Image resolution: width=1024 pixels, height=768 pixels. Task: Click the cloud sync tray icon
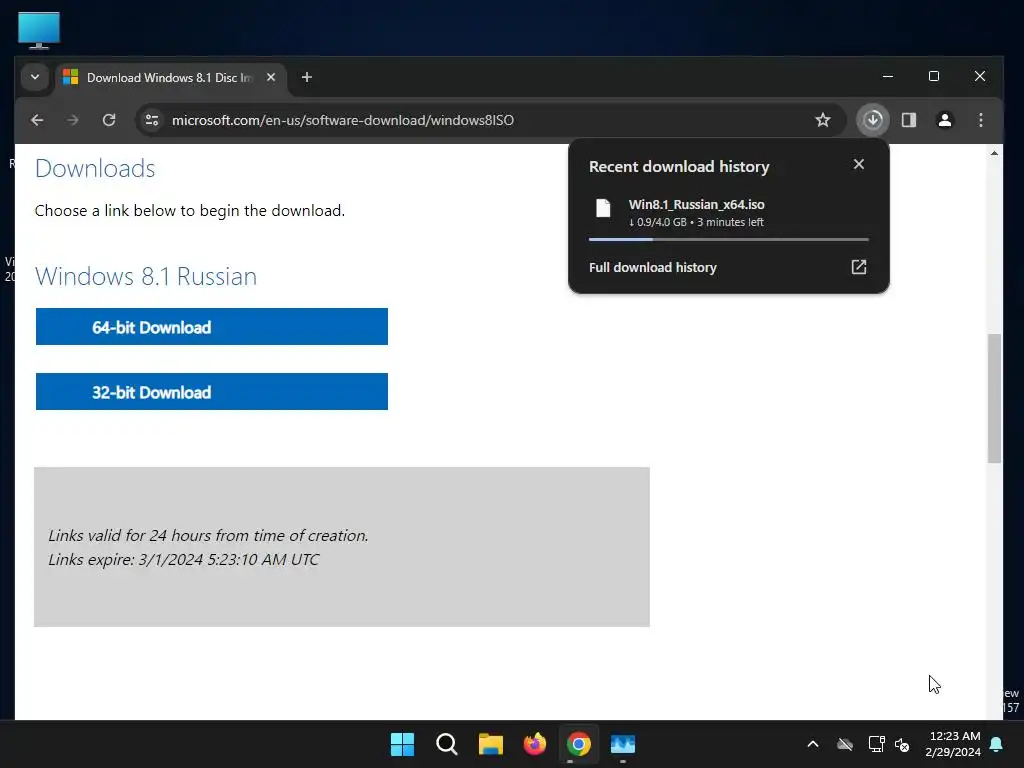[x=845, y=744]
